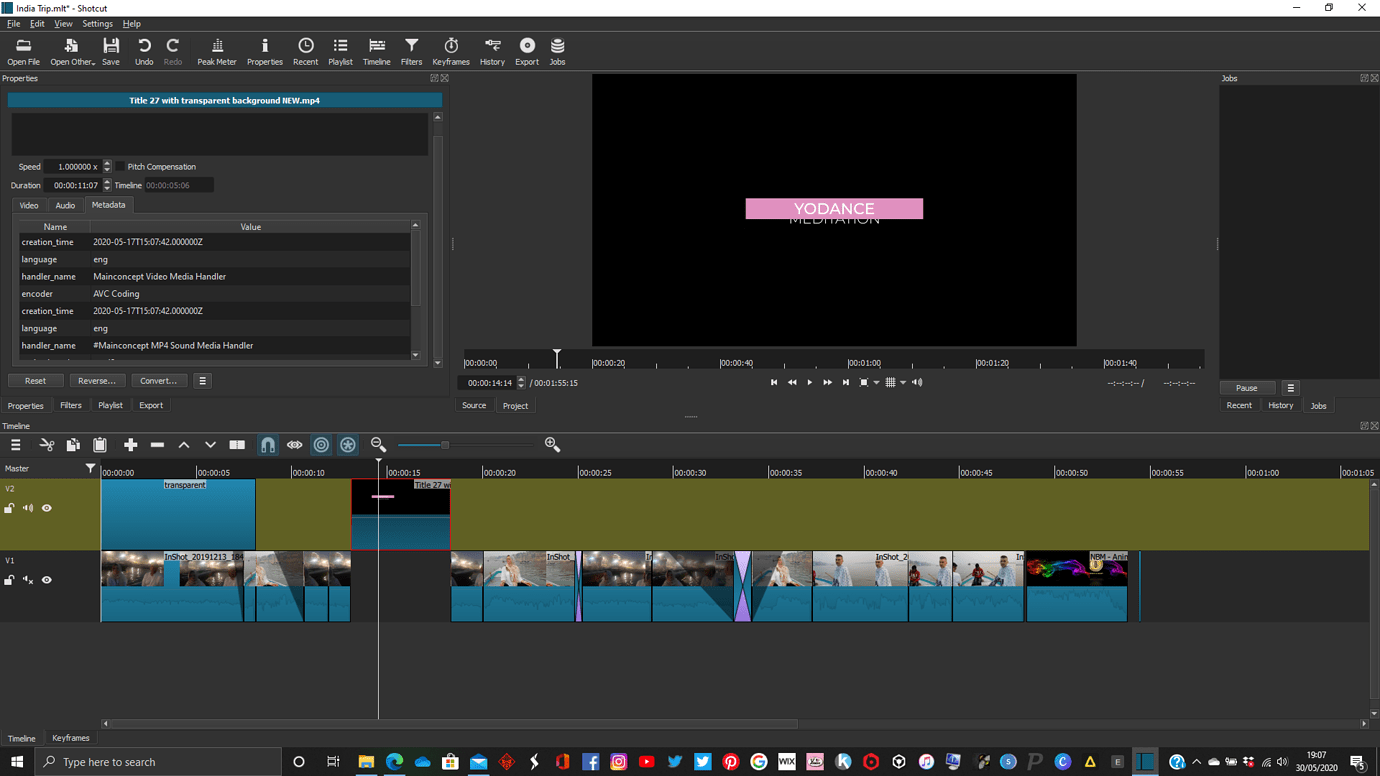Click the Reverse... button
1380x776 pixels.
click(x=97, y=381)
